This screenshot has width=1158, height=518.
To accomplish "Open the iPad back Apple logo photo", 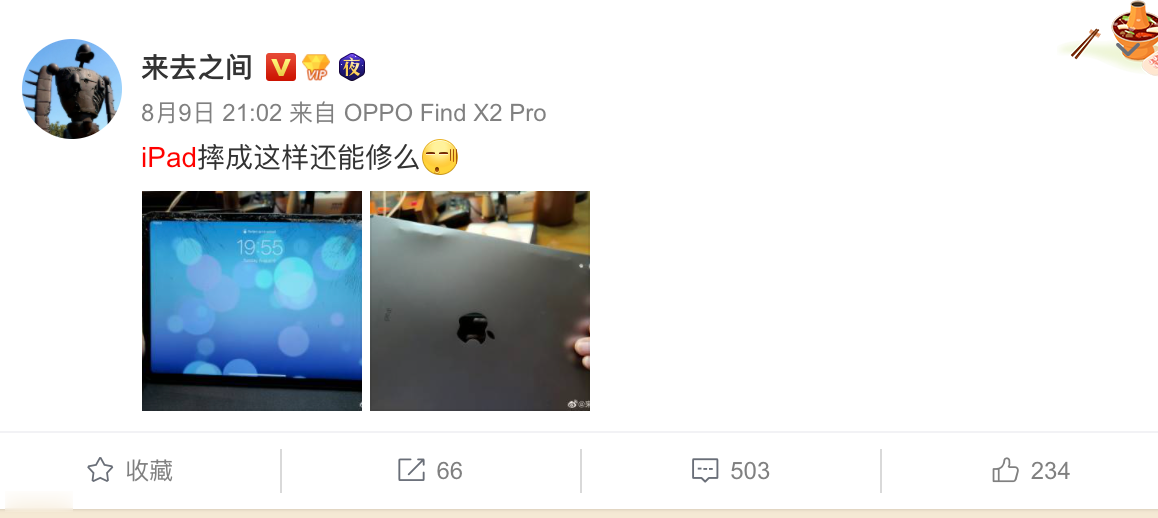I will (x=480, y=301).
